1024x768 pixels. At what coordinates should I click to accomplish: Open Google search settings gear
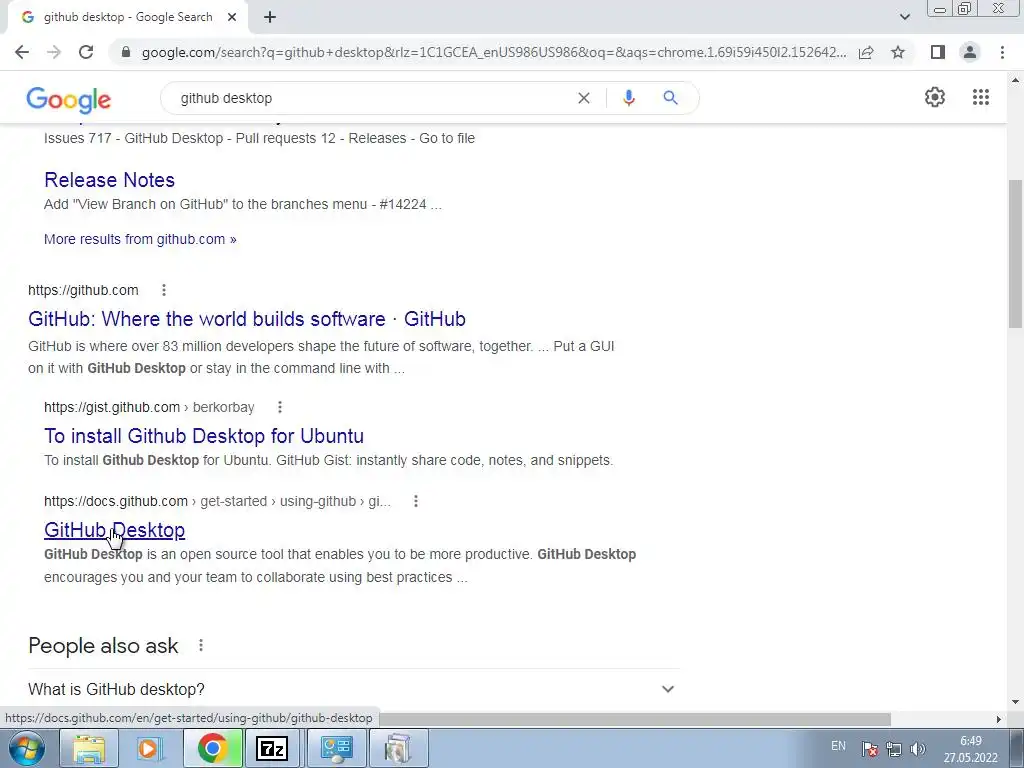(x=935, y=97)
